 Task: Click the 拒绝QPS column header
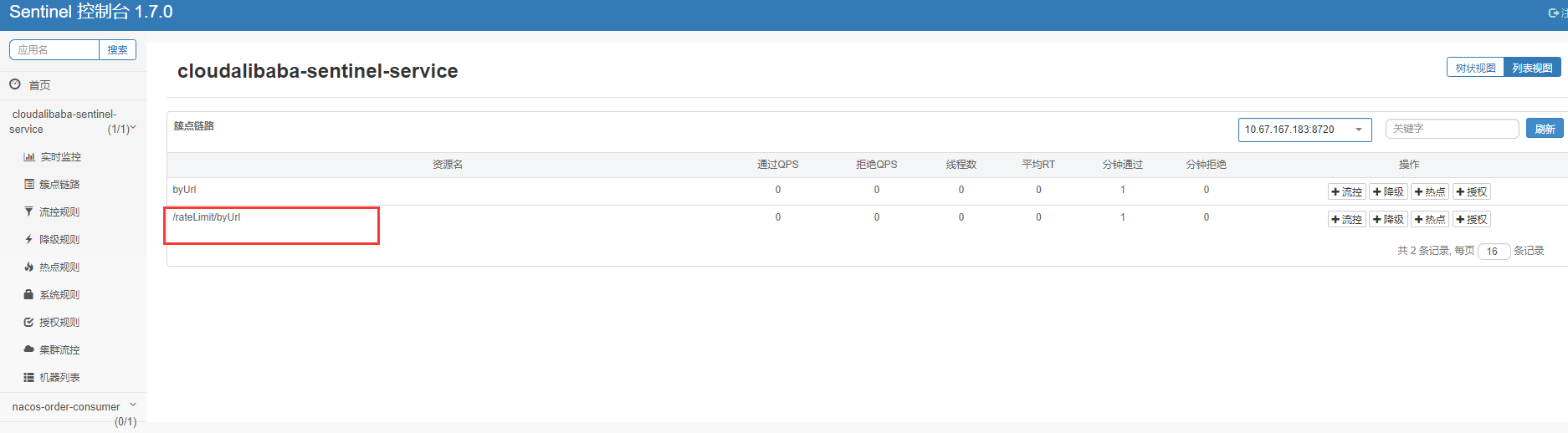pos(877,165)
